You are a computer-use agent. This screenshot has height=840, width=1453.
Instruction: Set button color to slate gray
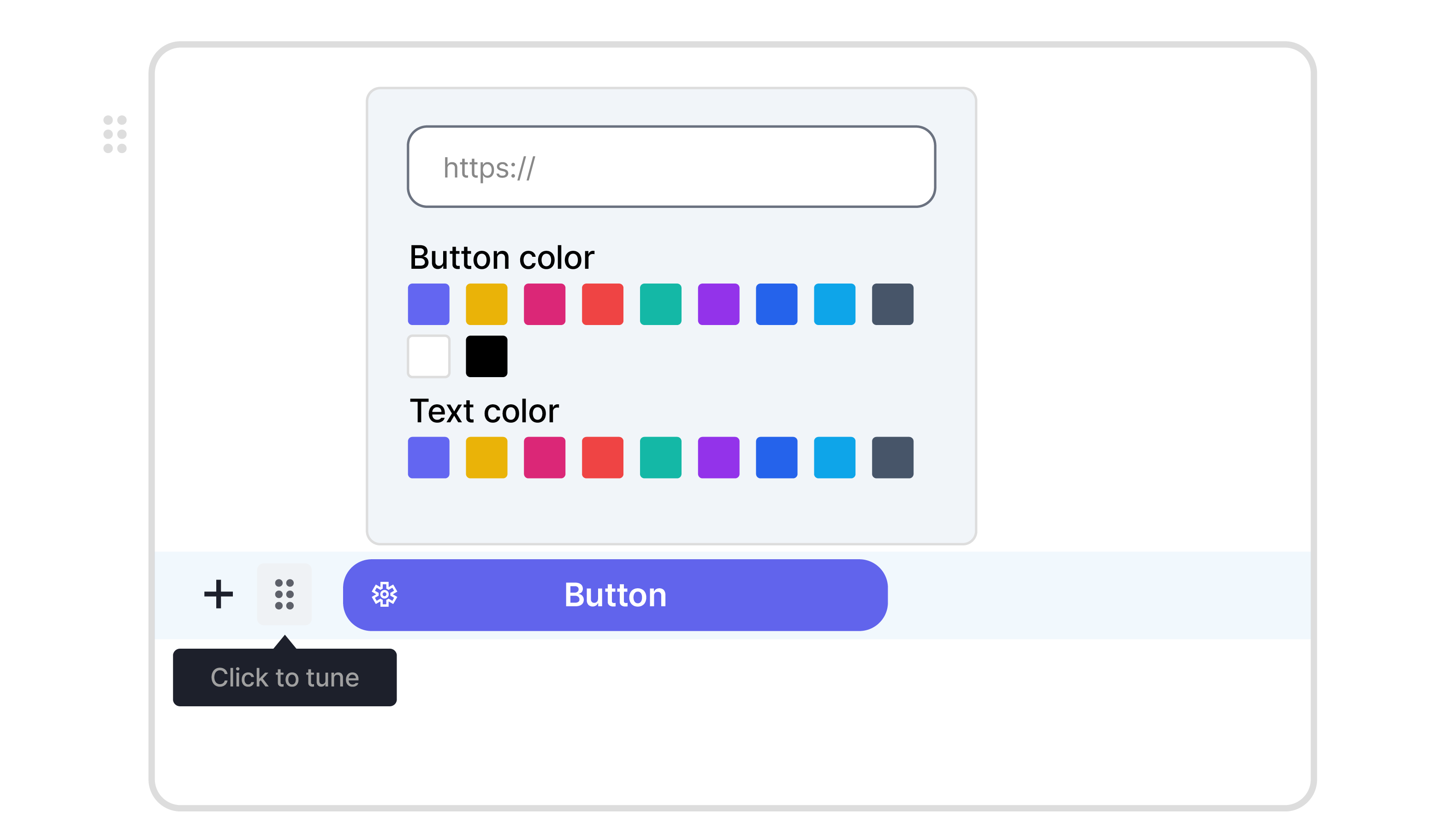(892, 304)
